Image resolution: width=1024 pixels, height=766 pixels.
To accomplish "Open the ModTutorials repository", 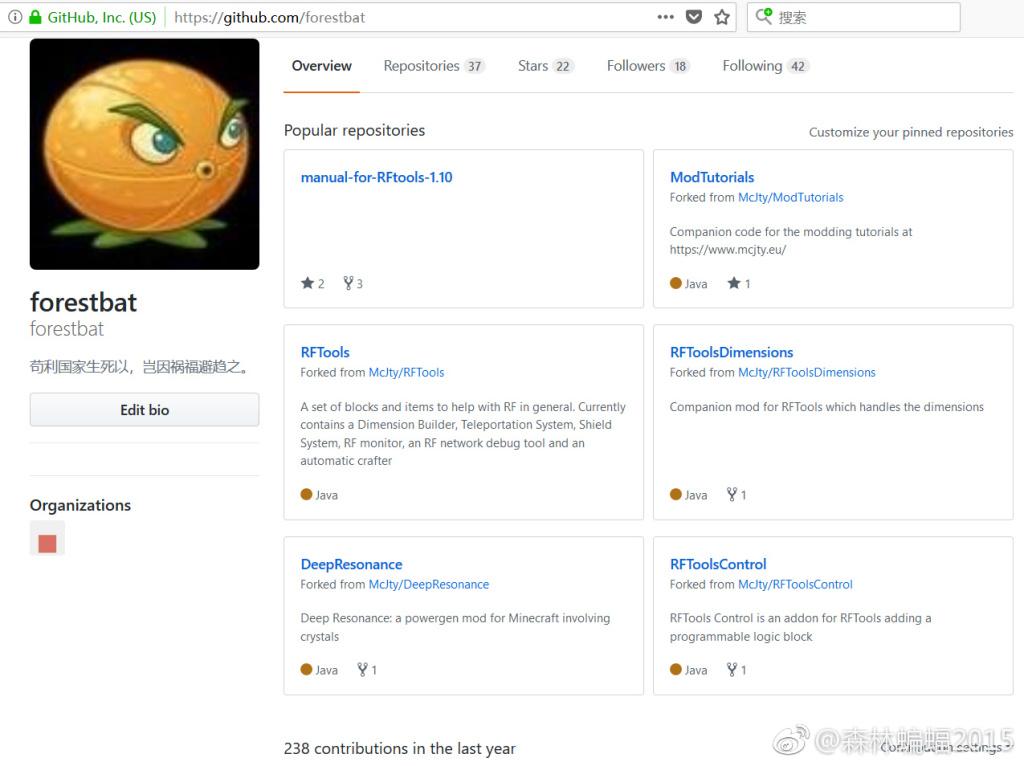I will click(712, 177).
